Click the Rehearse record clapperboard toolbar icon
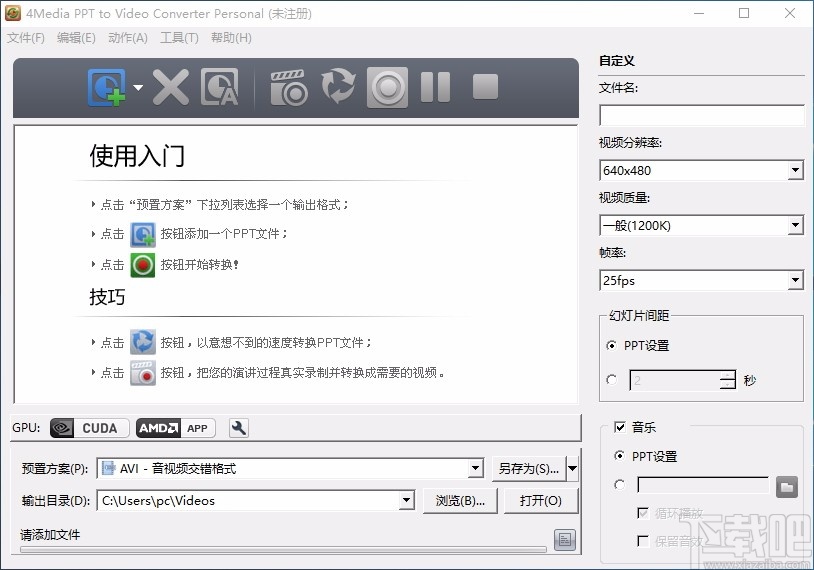Screen dimensions: 814x570 [289, 88]
